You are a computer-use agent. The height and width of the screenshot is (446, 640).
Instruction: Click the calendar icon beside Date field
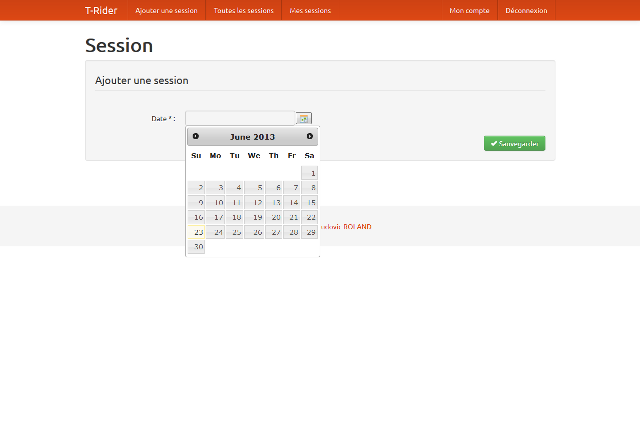[304, 118]
